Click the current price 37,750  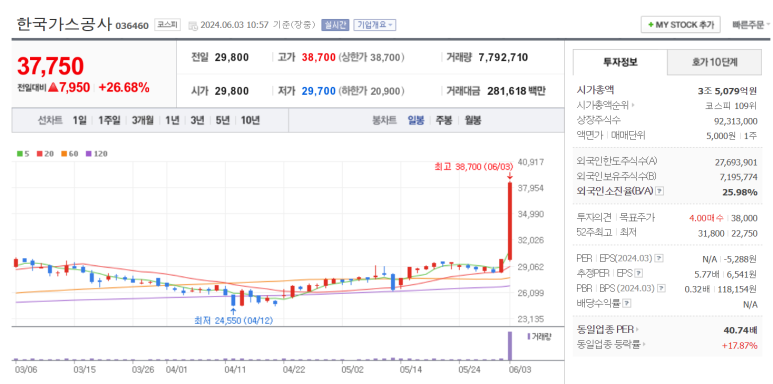50,66
